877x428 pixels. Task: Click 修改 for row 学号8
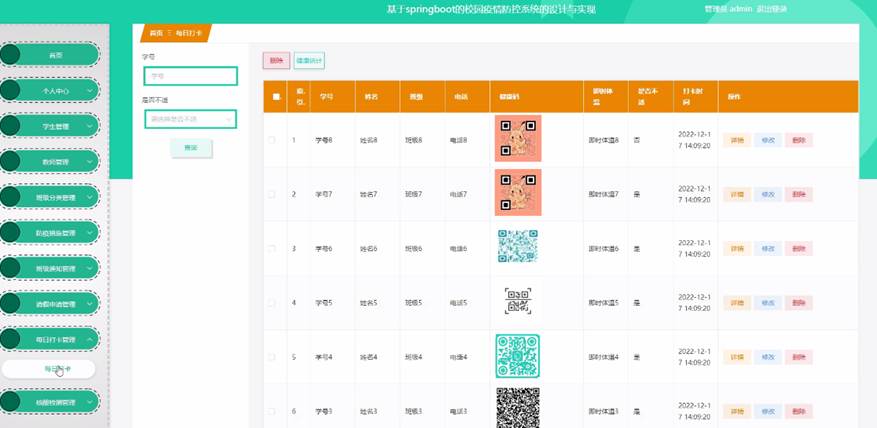(x=768, y=140)
